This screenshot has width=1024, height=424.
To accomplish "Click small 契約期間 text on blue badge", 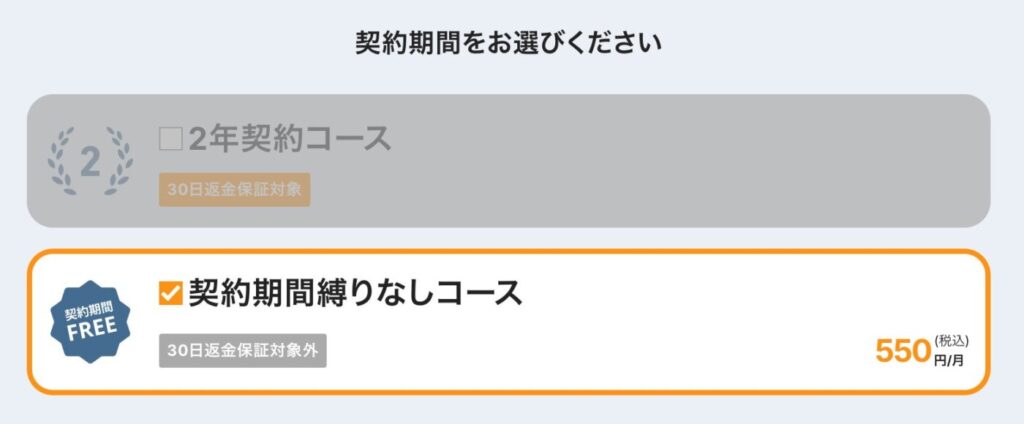I will [88, 311].
